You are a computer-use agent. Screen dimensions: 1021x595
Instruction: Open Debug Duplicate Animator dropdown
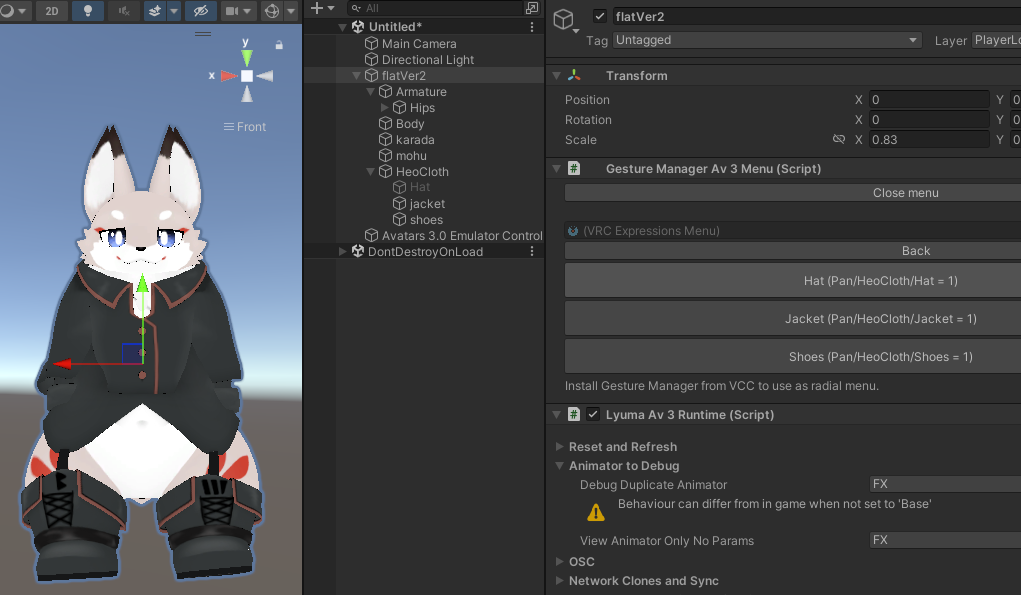[945, 484]
